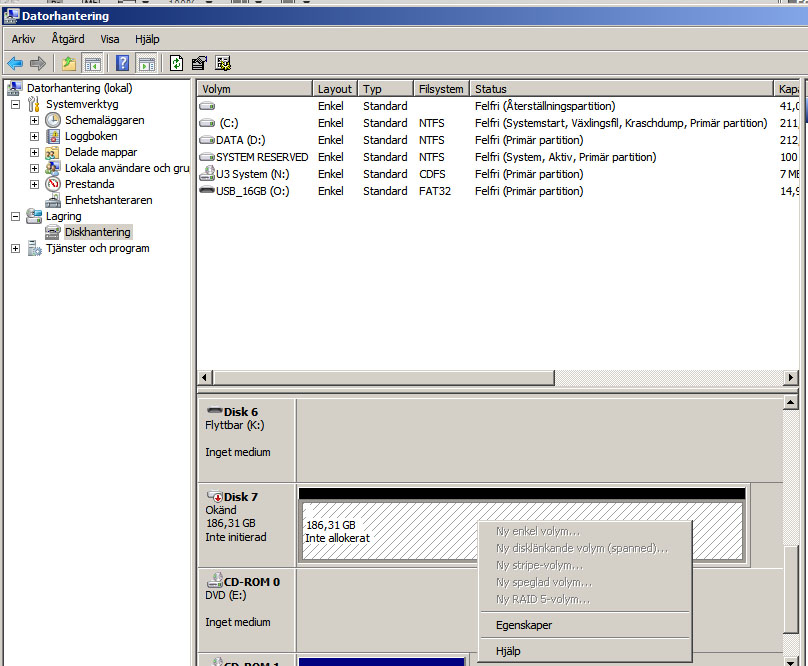Viewport: 808px width, 666px height.
Task: Open the Åtgärd menu
Action: click(68, 39)
